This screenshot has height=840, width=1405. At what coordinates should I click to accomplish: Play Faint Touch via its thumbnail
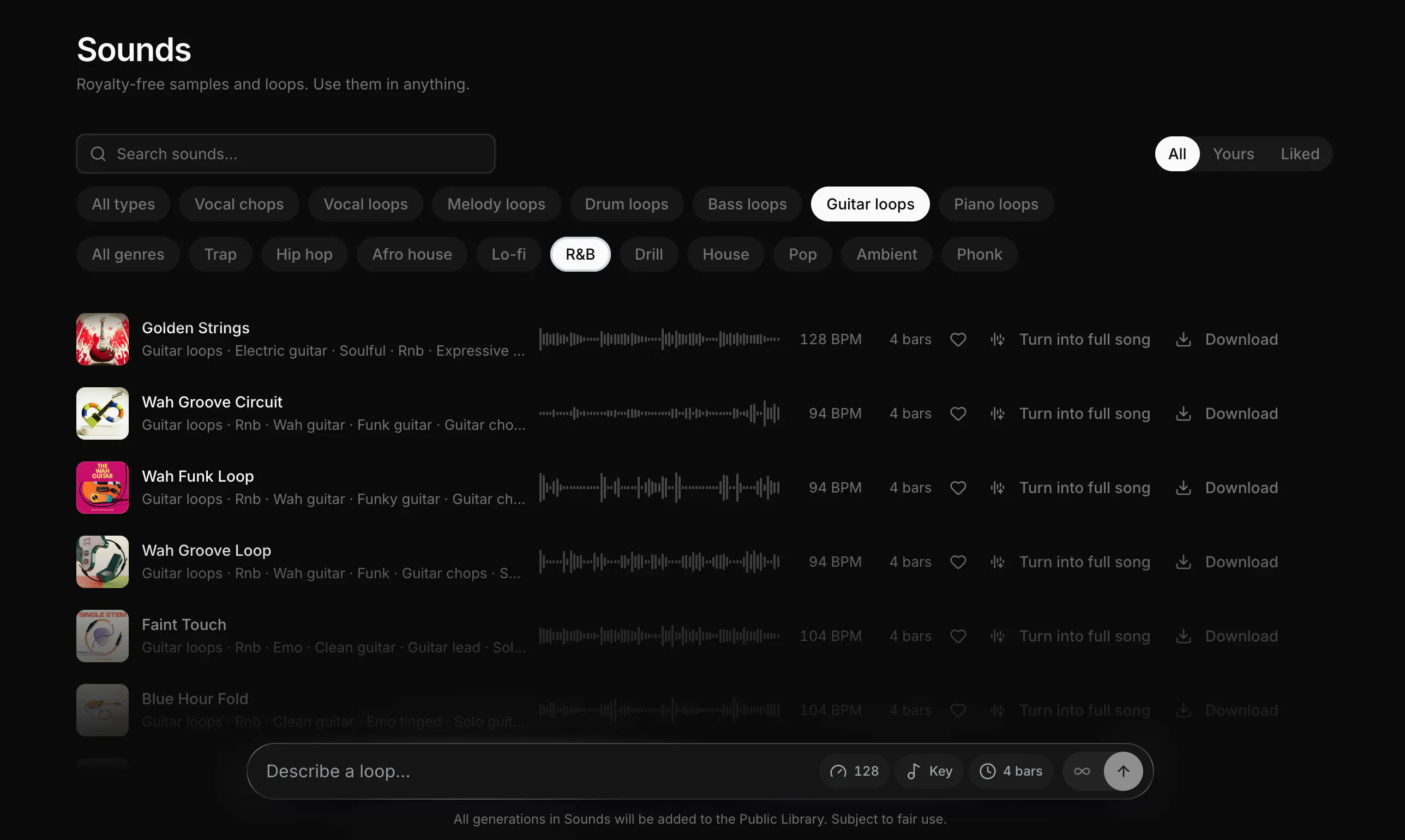103,636
